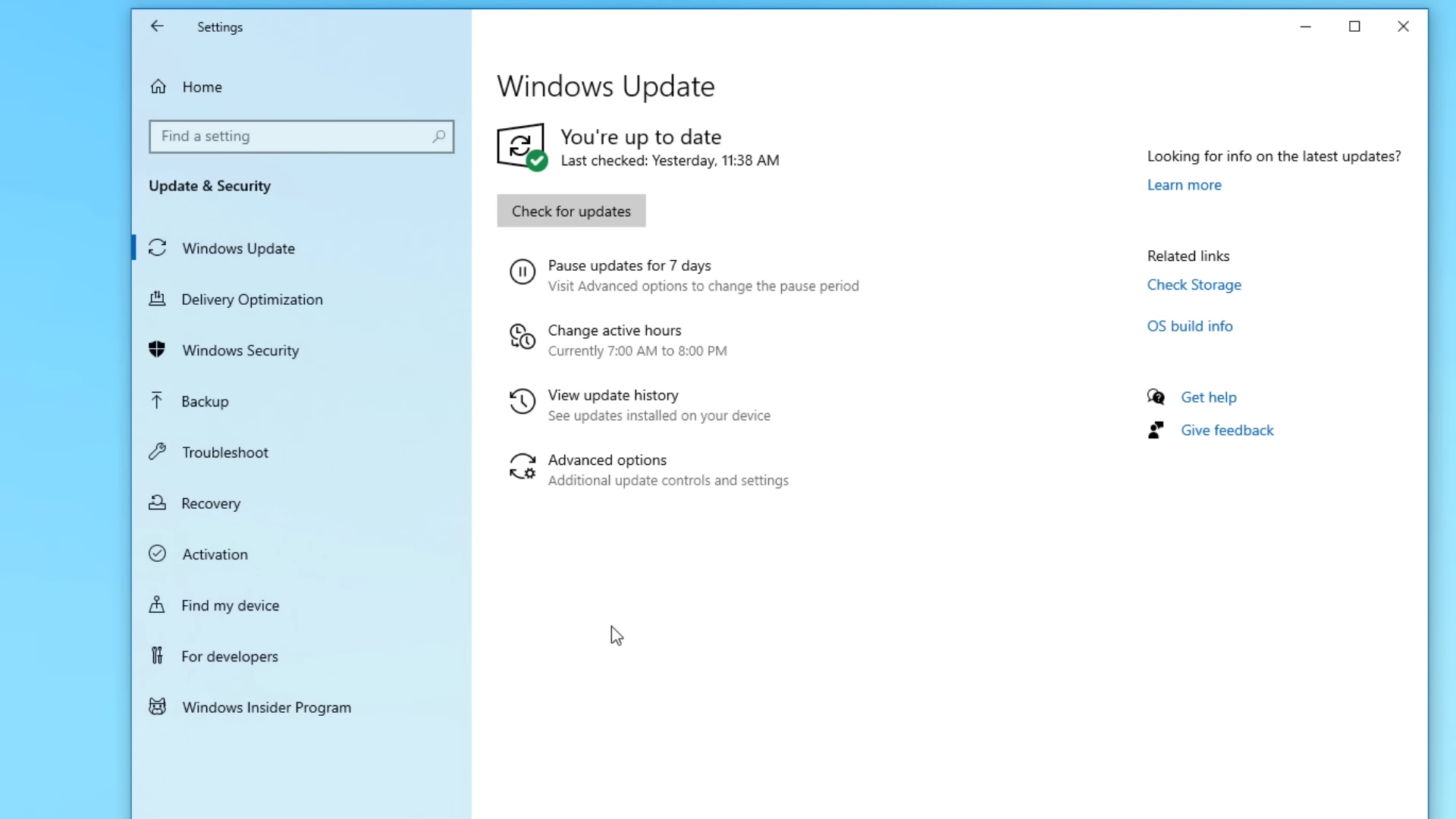
Task: Click the back arrow in Settings
Action: 157,27
